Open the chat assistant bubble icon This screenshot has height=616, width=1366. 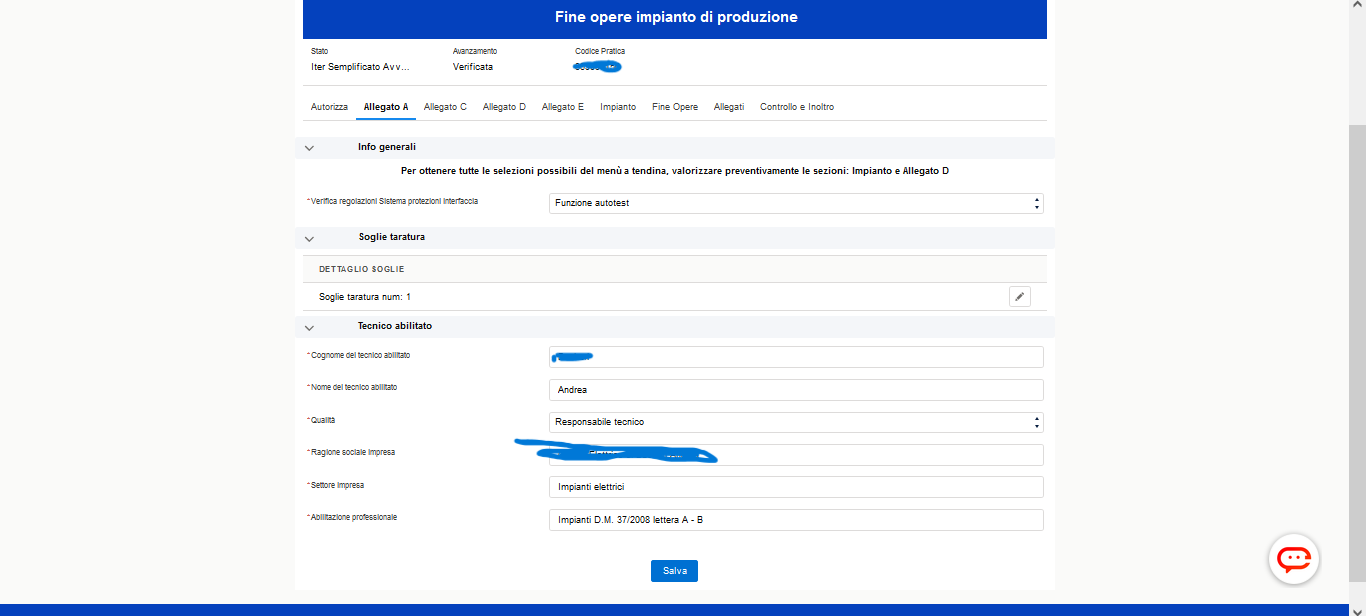tap(1294, 559)
